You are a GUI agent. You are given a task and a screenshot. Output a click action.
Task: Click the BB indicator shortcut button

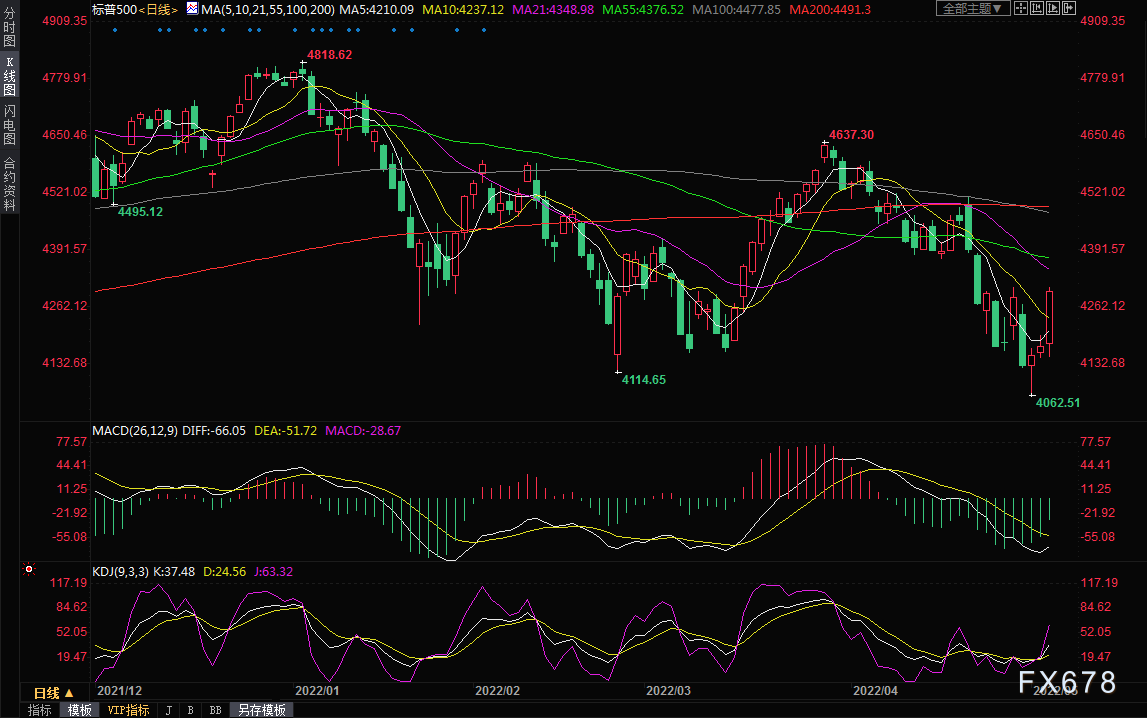pyautogui.click(x=214, y=710)
